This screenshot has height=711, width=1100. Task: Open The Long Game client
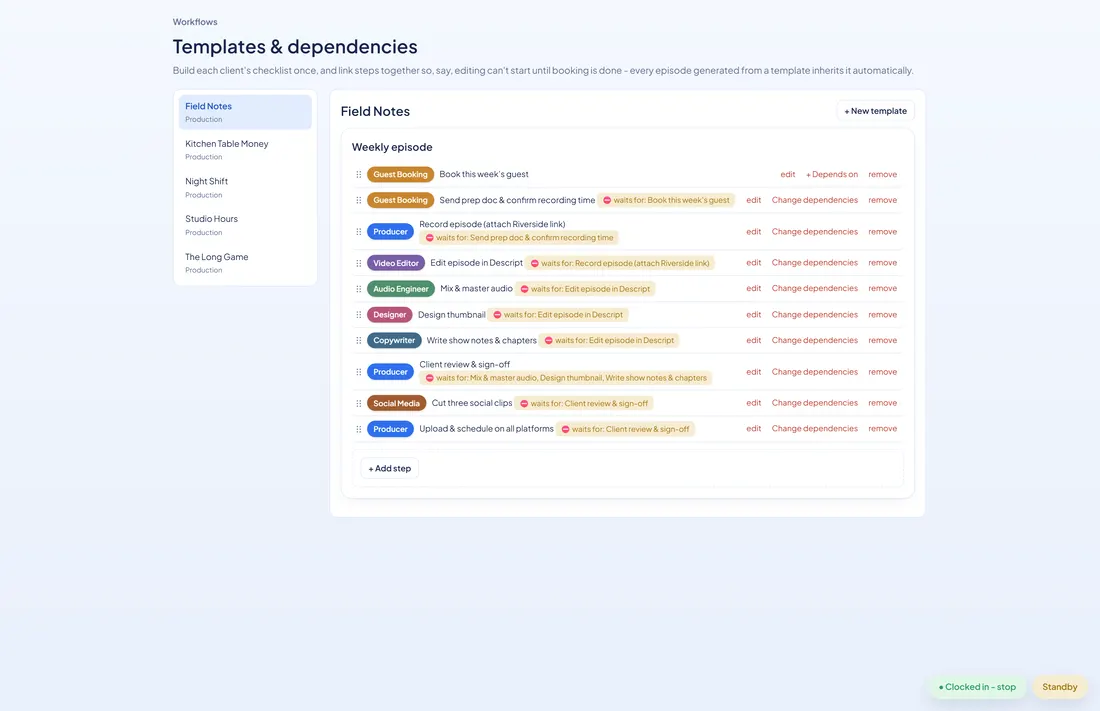(245, 263)
